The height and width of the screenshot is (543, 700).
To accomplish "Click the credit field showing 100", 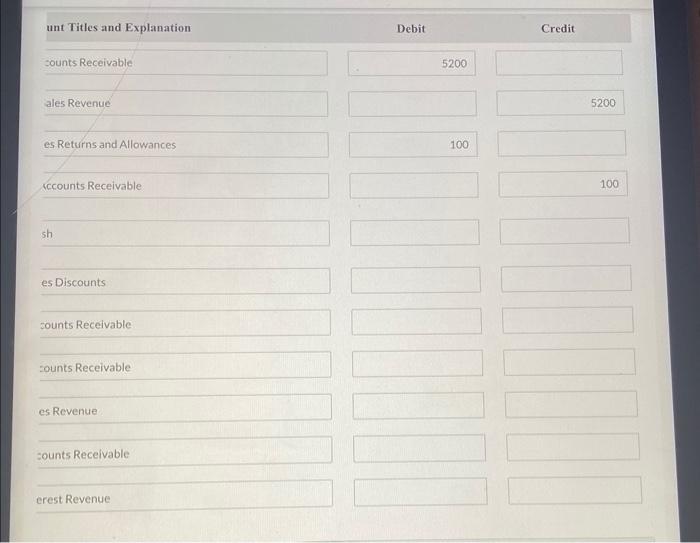I will click(563, 184).
